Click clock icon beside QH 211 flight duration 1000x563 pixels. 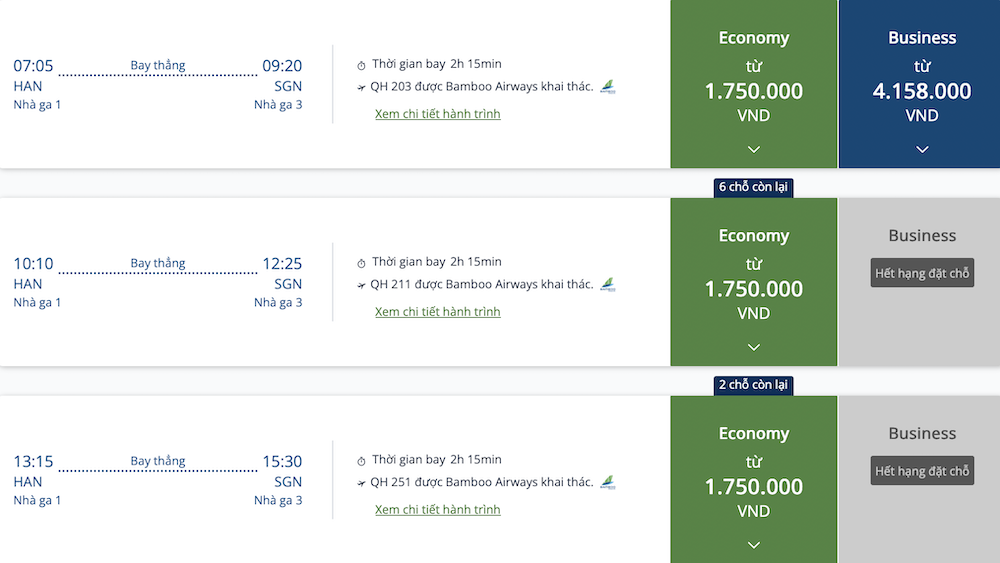click(362, 263)
